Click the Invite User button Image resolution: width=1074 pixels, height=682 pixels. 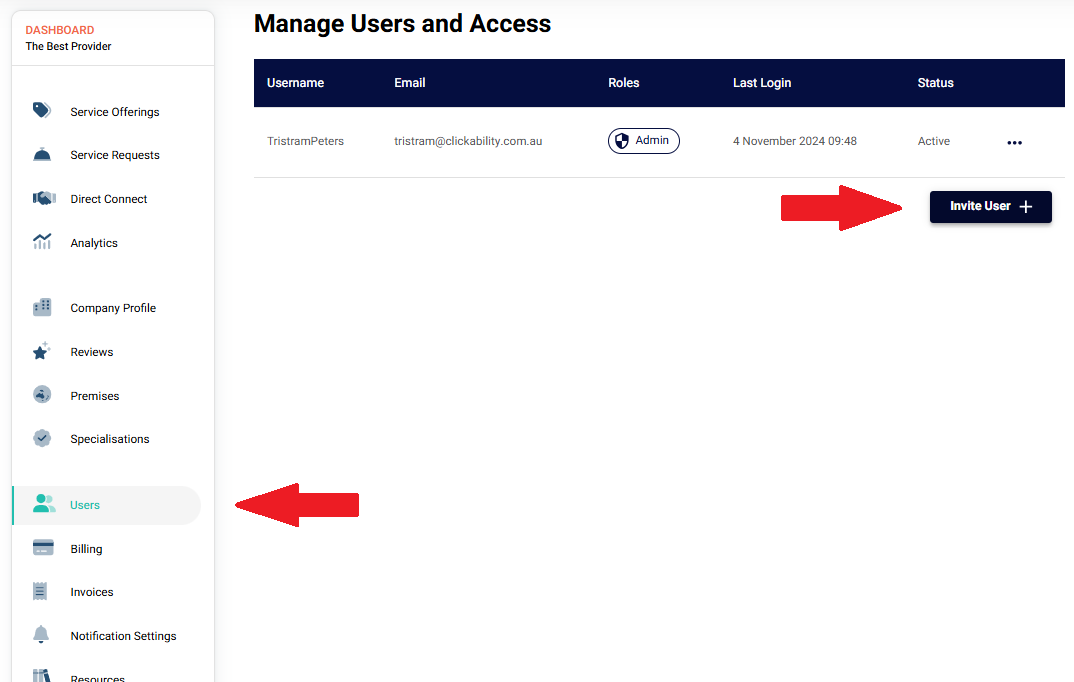990,207
